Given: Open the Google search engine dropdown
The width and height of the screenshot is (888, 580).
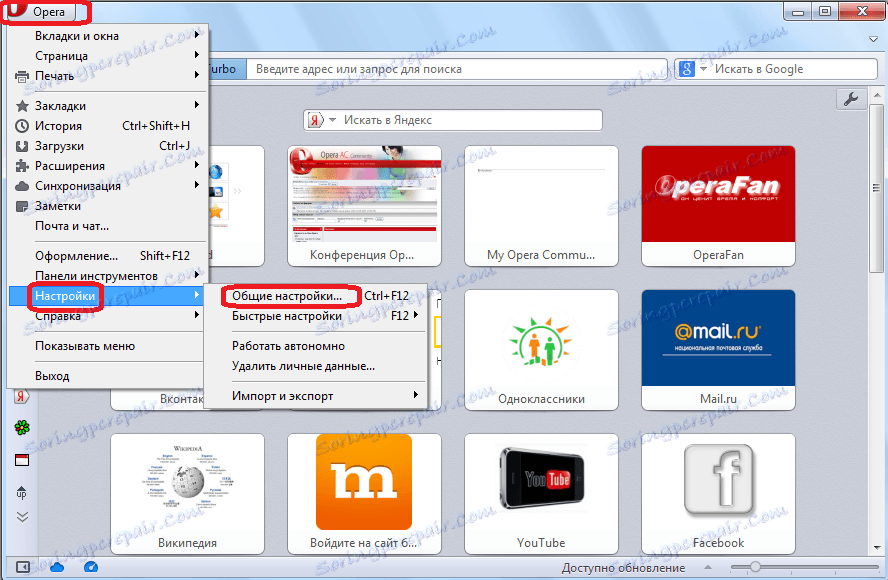Looking at the screenshot, I should click(703, 69).
